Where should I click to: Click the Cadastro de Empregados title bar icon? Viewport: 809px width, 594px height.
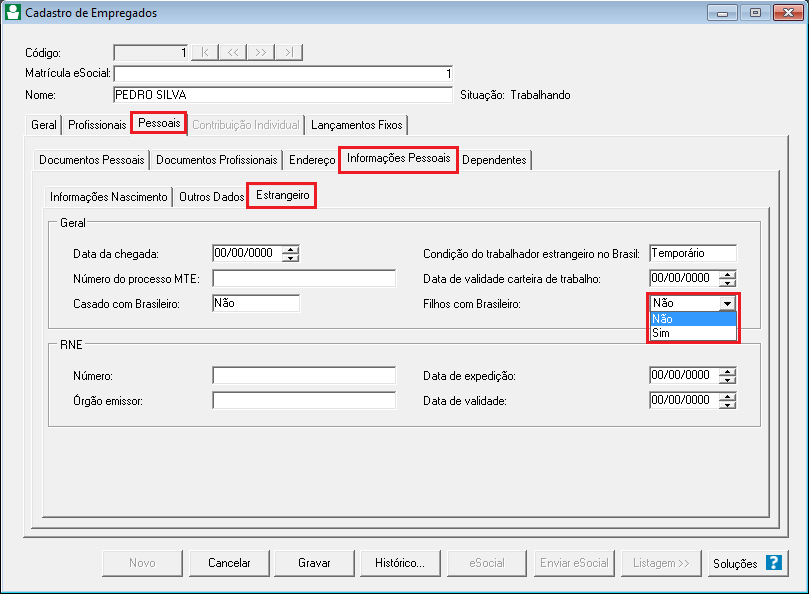pyautogui.click(x=12, y=12)
